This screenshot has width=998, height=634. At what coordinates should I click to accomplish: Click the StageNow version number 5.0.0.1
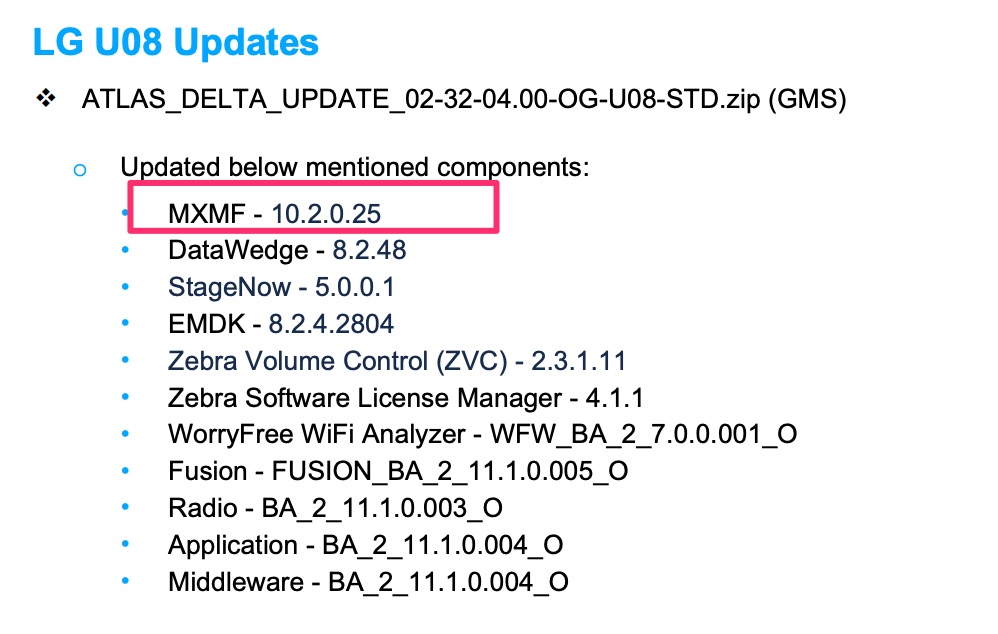pos(354,287)
